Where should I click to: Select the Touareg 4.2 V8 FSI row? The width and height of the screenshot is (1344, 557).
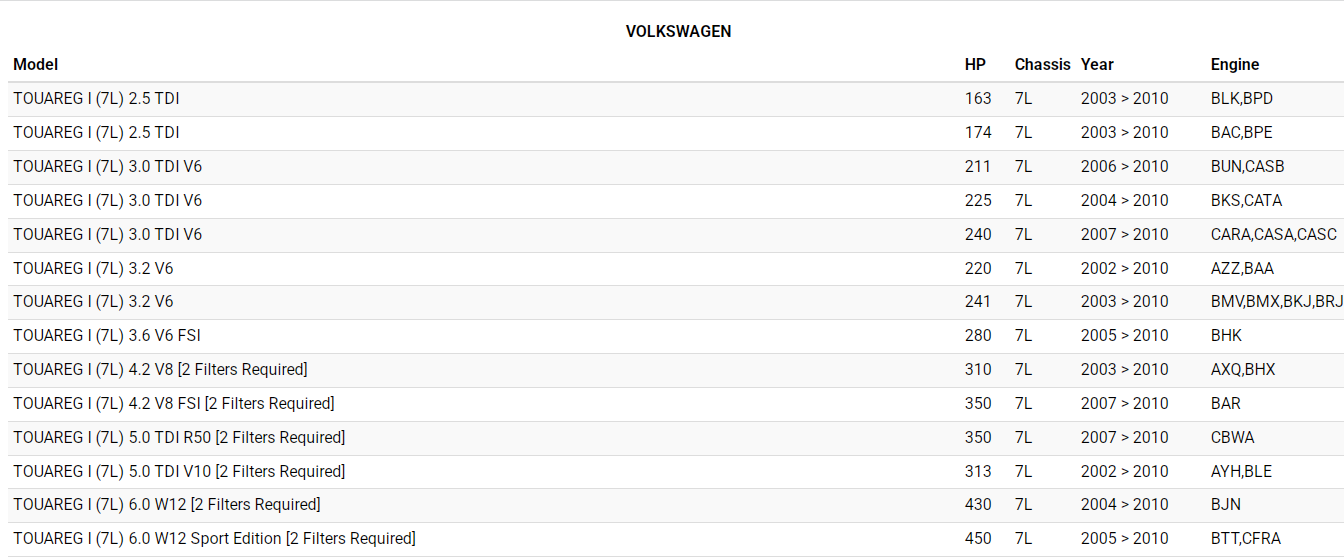pos(174,403)
